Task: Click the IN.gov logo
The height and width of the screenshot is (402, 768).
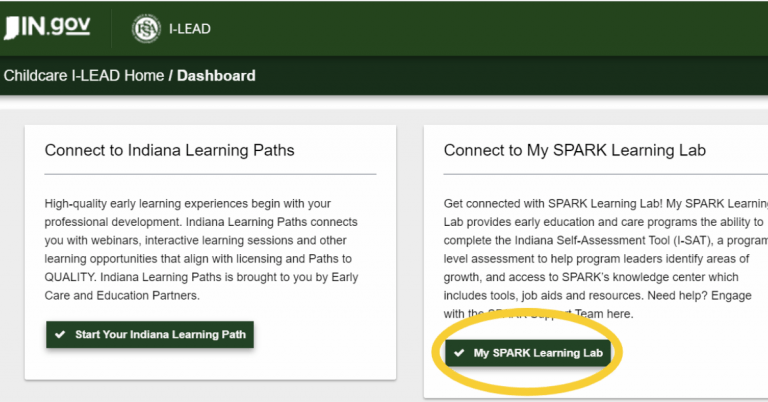Action: click(x=47, y=27)
